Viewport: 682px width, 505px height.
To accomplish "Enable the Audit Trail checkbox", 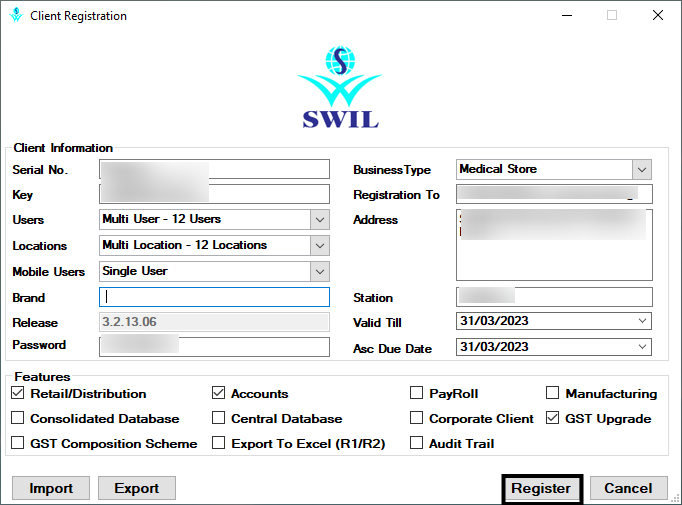I will [x=416, y=443].
